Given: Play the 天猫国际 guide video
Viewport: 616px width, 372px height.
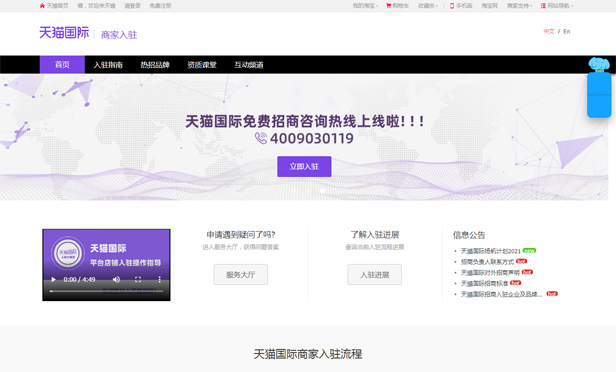Looking at the screenshot, I should (x=53, y=279).
